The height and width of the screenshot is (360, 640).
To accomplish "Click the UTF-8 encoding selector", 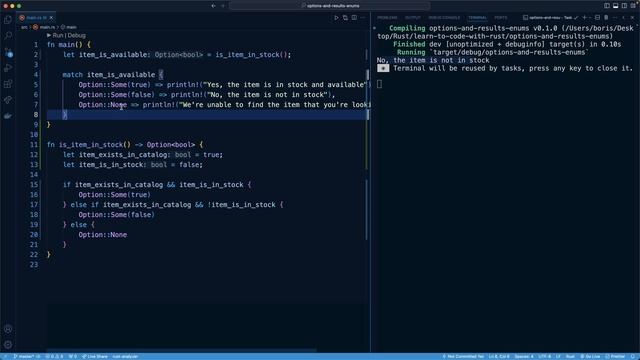I will coord(544,356).
